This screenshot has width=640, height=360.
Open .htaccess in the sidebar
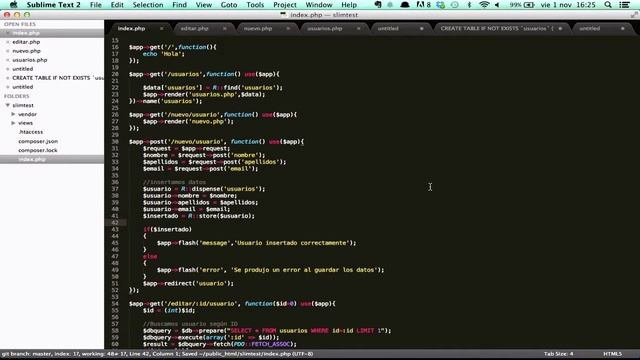[31, 132]
